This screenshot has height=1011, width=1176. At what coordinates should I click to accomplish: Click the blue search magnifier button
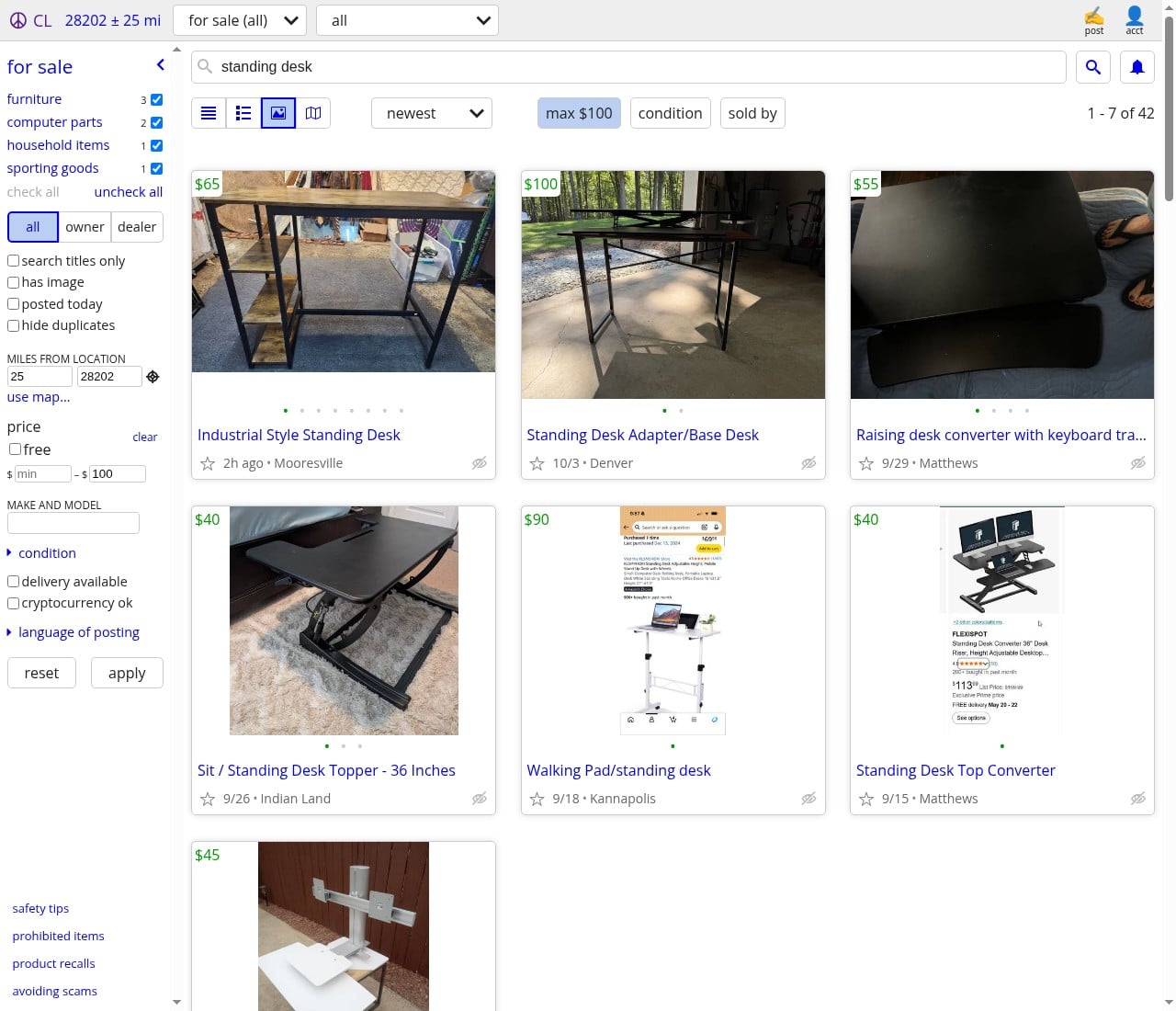pyautogui.click(x=1093, y=67)
